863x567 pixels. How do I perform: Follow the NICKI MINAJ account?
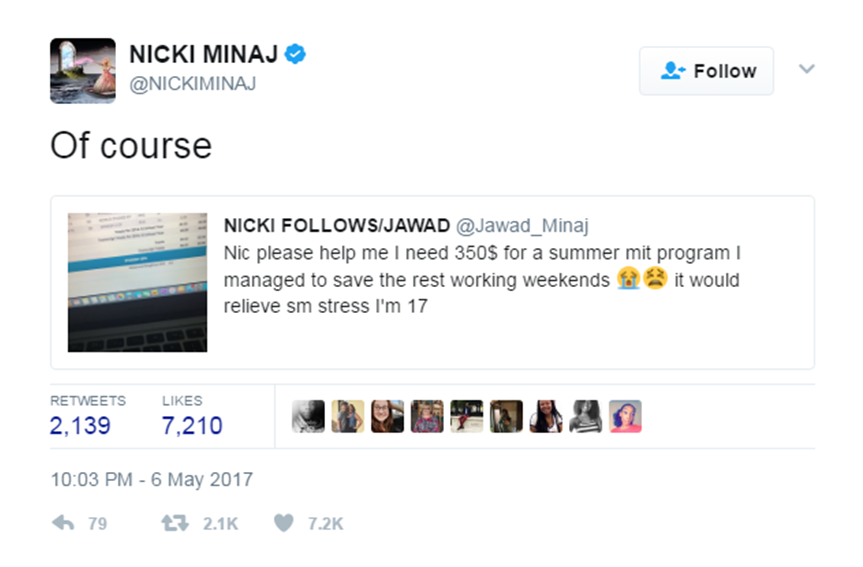[x=706, y=71]
